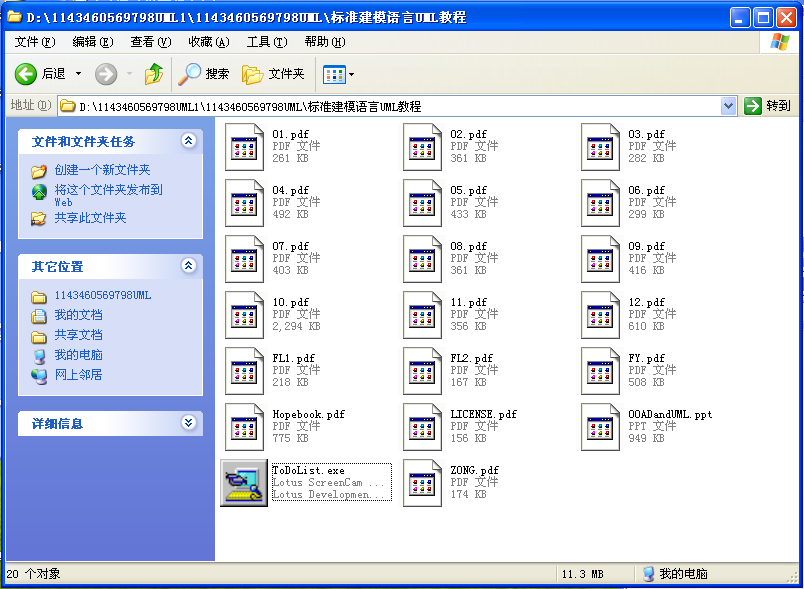This screenshot has width=804, height=589.
Task: Click 将这个文件夹发布到 Web link
Action: pyautogui.click(x=108, y=195)
